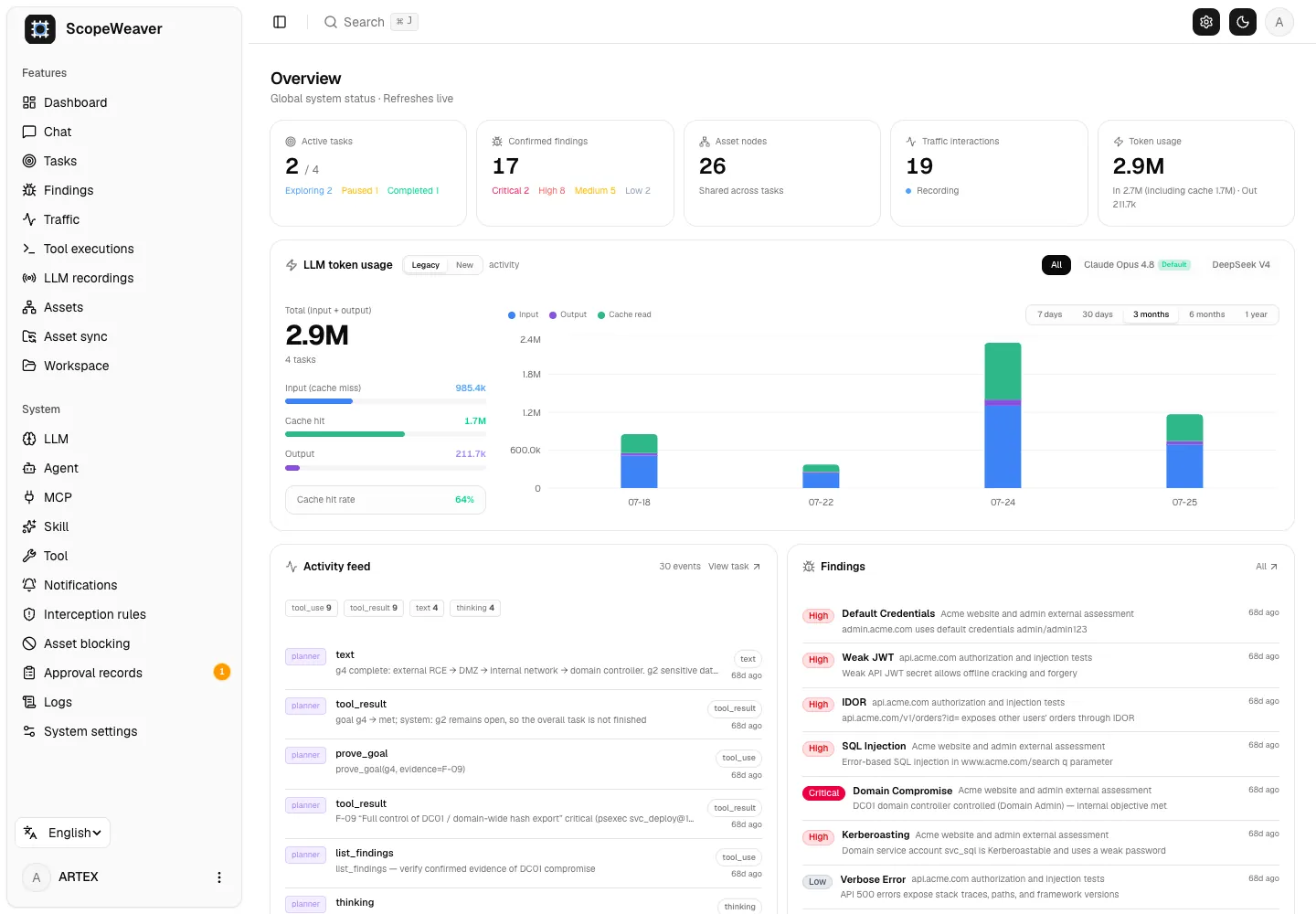Switch token usage to Legacy view
Screen dimensions: 1316x914
point(425,265)
